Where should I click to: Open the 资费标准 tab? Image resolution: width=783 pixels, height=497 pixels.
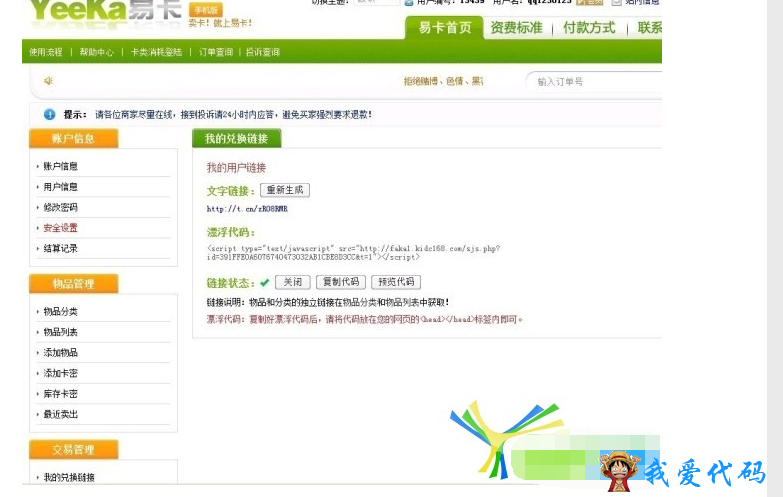tap(516, 27)
